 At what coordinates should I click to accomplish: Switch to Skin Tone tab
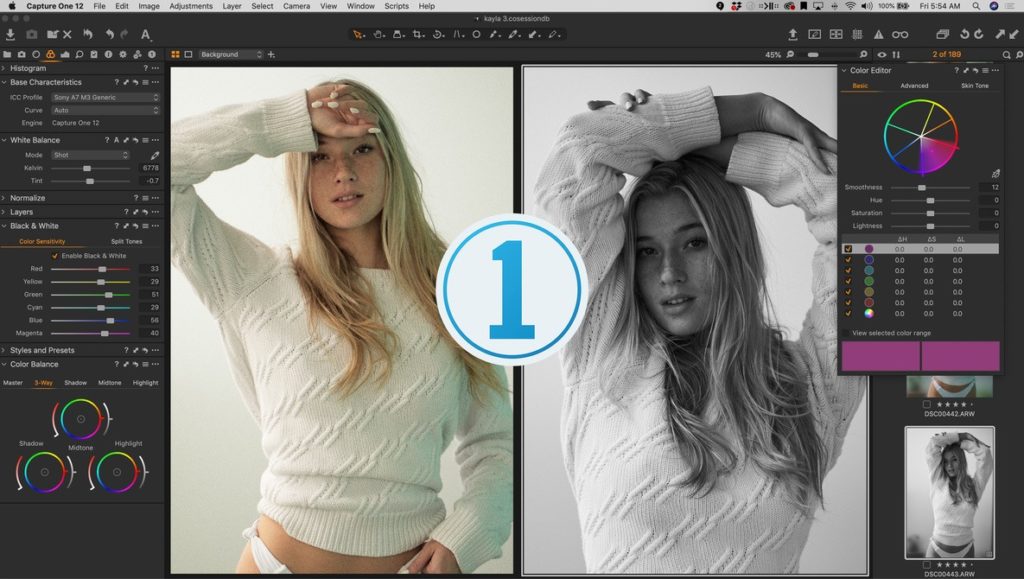[x=974, y=86]
